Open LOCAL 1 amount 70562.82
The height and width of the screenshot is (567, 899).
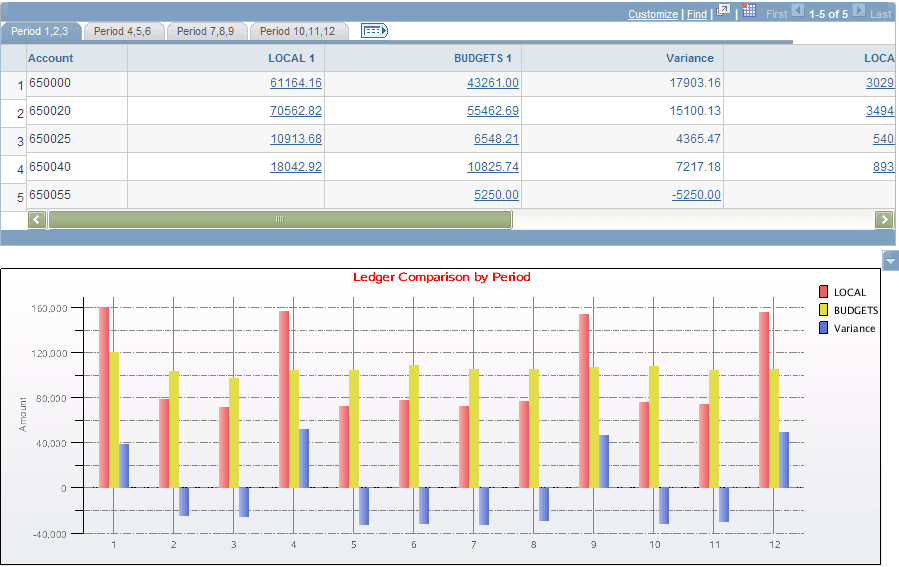click(296, 111)
